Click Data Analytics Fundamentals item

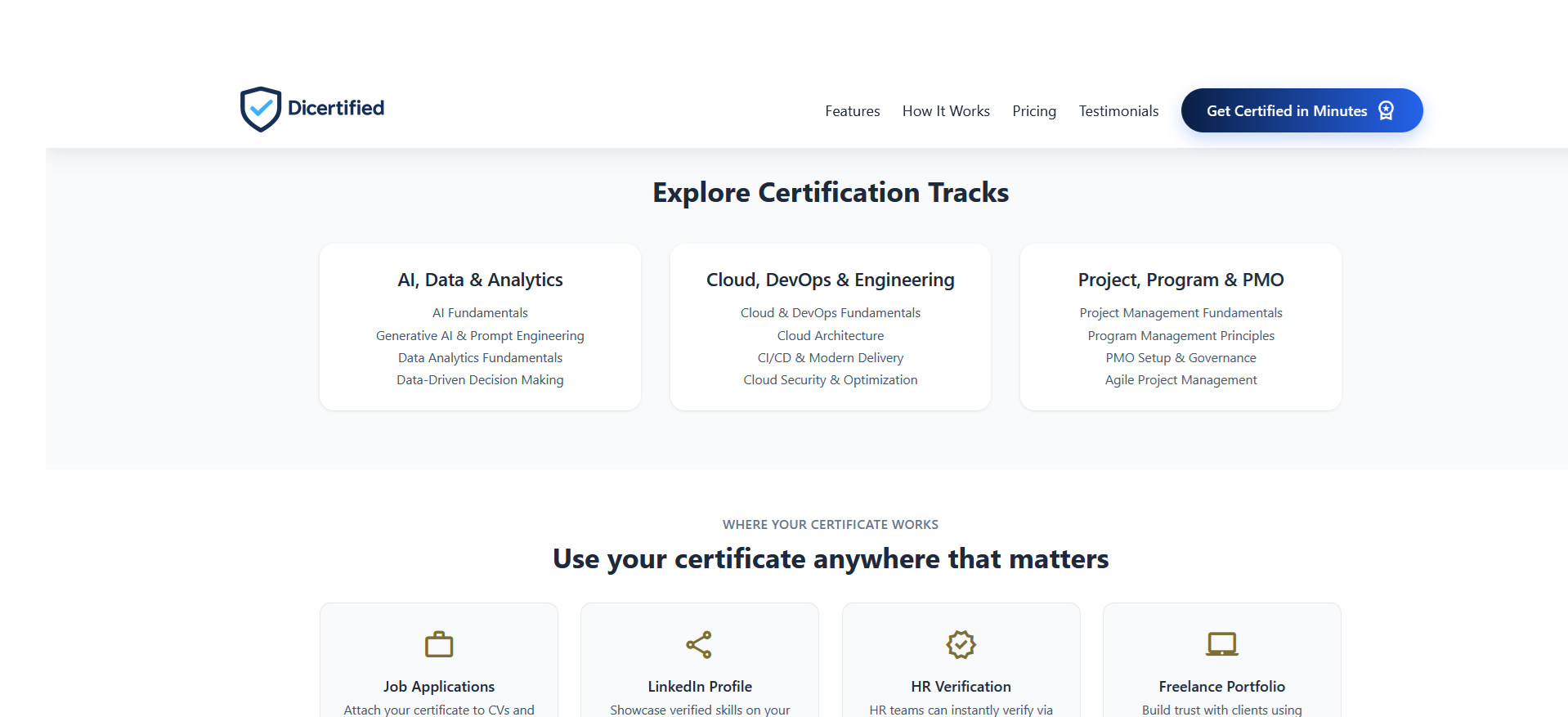pyautogui.click(x=480, y=358)
